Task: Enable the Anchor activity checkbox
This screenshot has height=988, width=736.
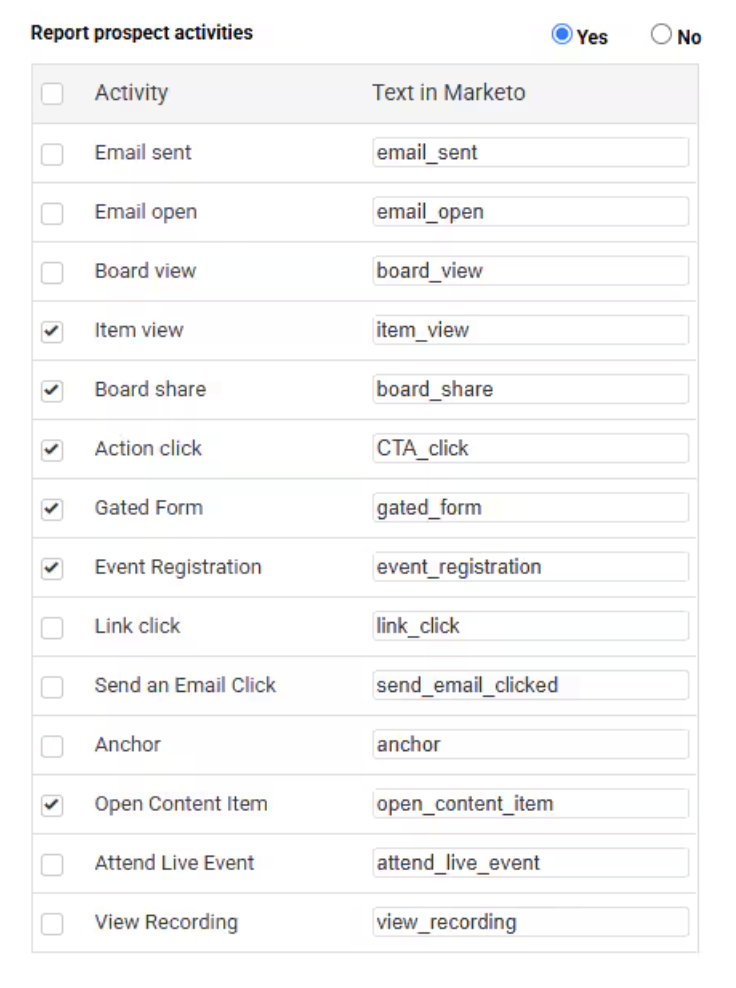Action: click(52, 745)
